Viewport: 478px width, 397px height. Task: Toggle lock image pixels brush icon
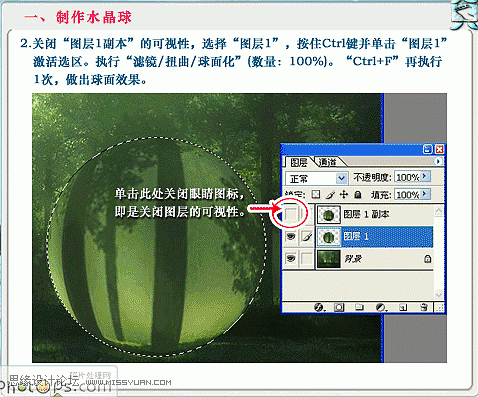click(330, 195)
